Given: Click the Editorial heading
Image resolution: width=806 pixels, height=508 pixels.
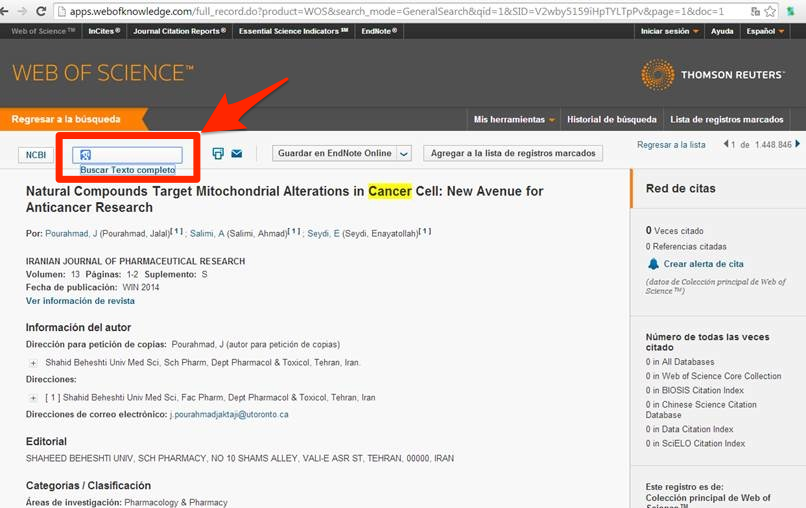Looking at the screenshot, I should pos(46,442).
